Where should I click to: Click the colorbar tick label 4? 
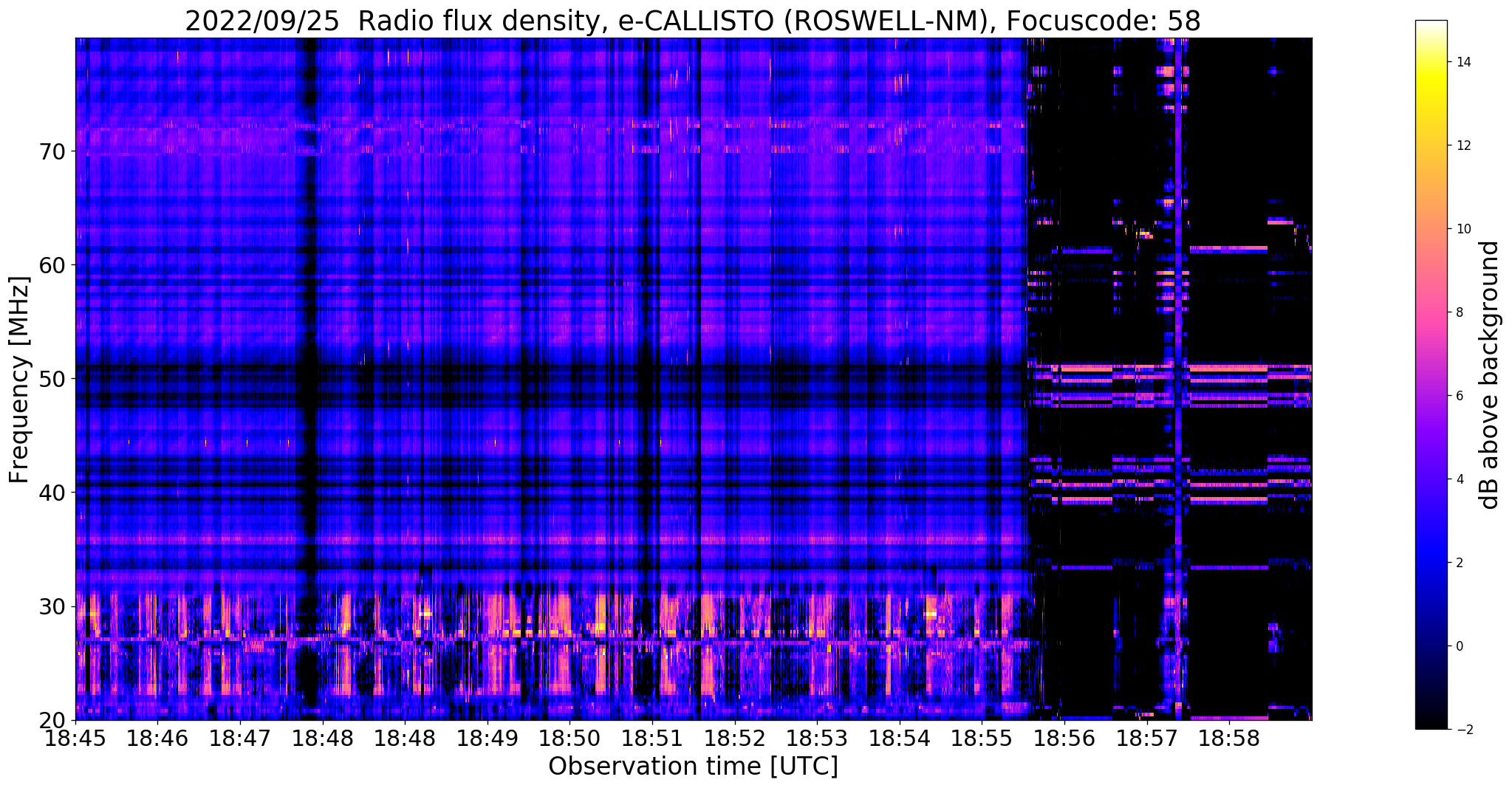[1459, 479]
